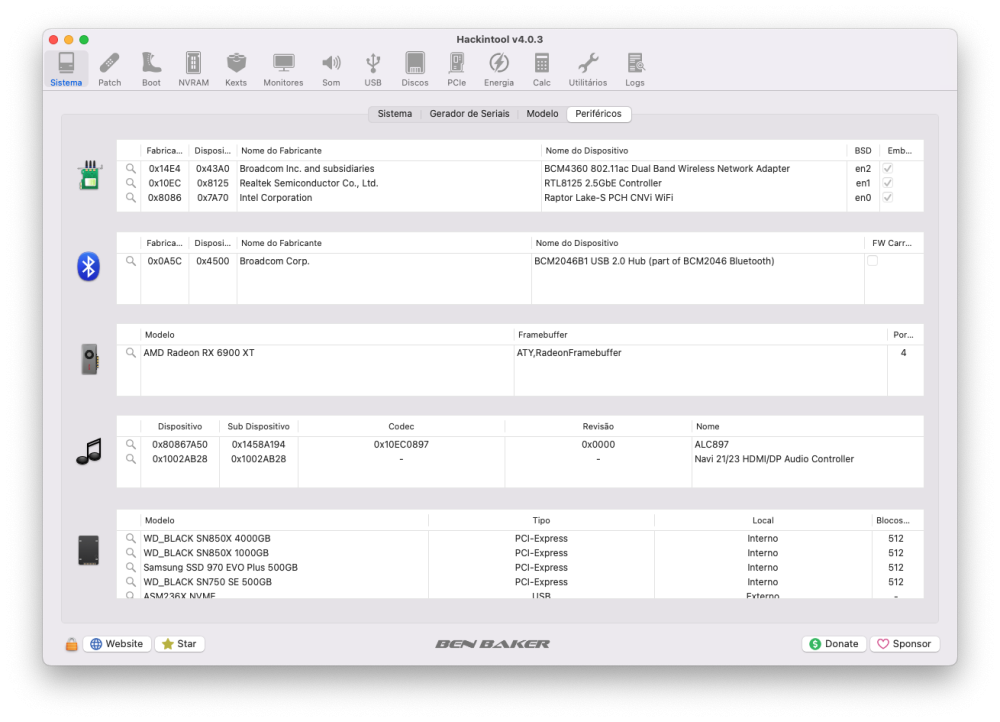Image resolution: width=1000 pixels, height=722 pixels.
Task: Open the USB toolbar section
Action: pyautogui.click(x=373, y=70)
